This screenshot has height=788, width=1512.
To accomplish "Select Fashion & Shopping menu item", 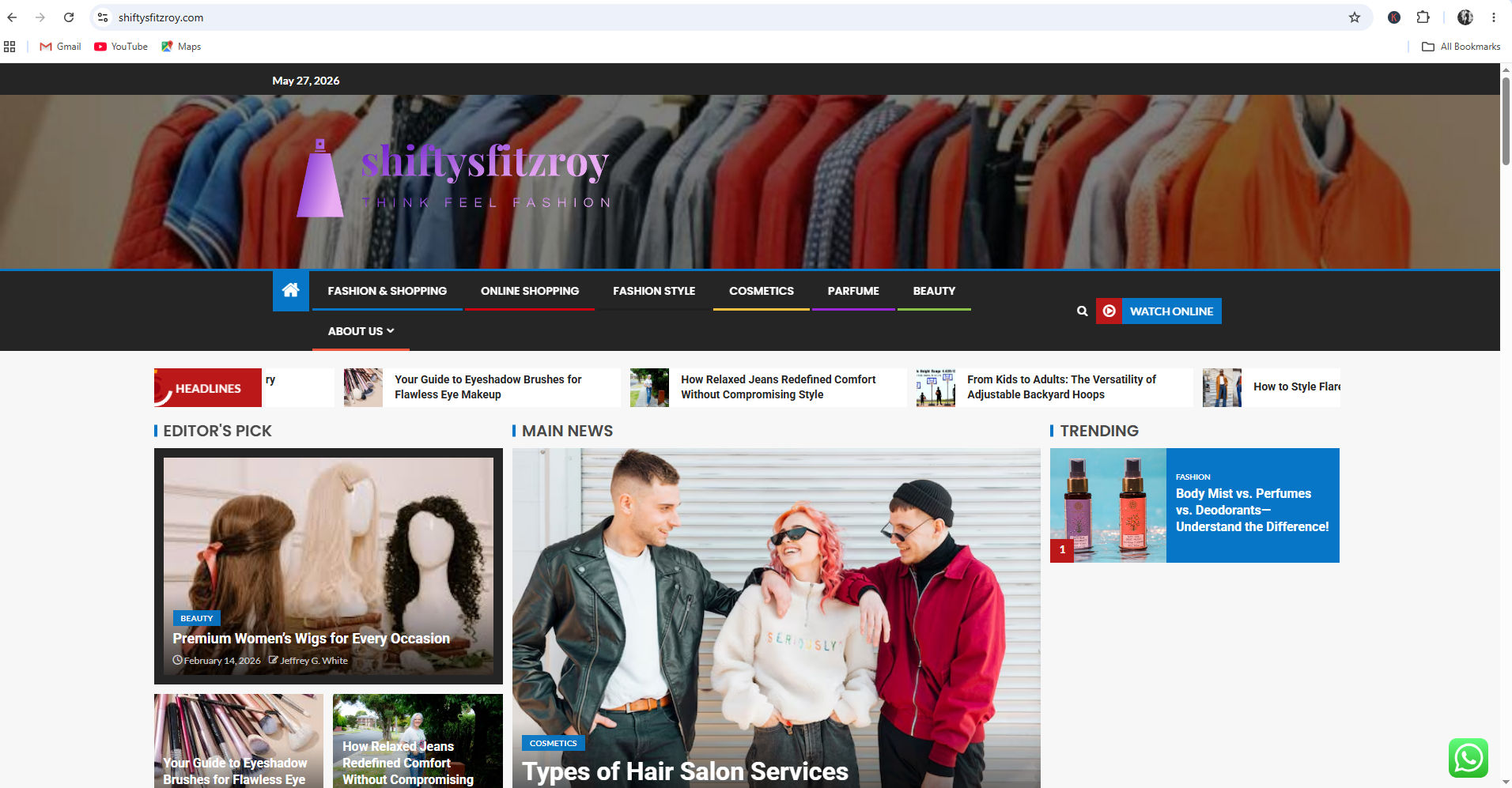I will coord(387,291).
